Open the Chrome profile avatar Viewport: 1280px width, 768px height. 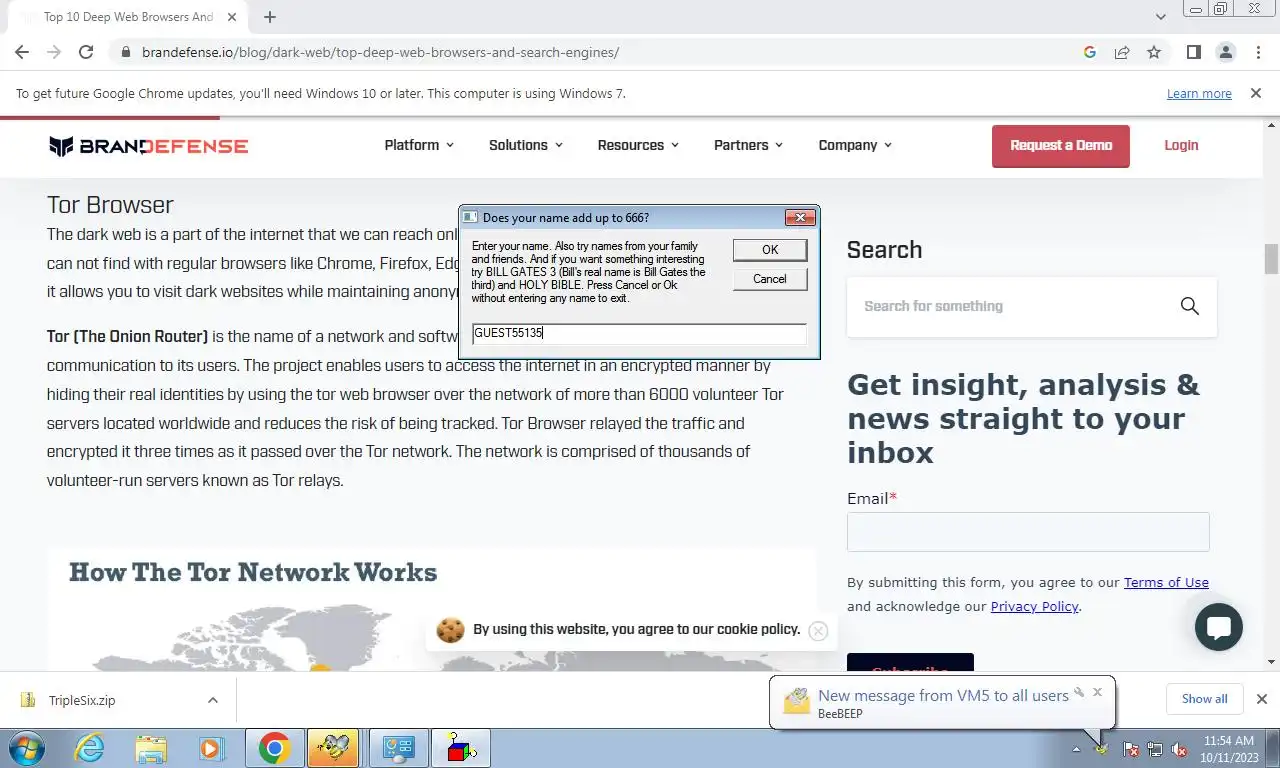coord(1225,52)
